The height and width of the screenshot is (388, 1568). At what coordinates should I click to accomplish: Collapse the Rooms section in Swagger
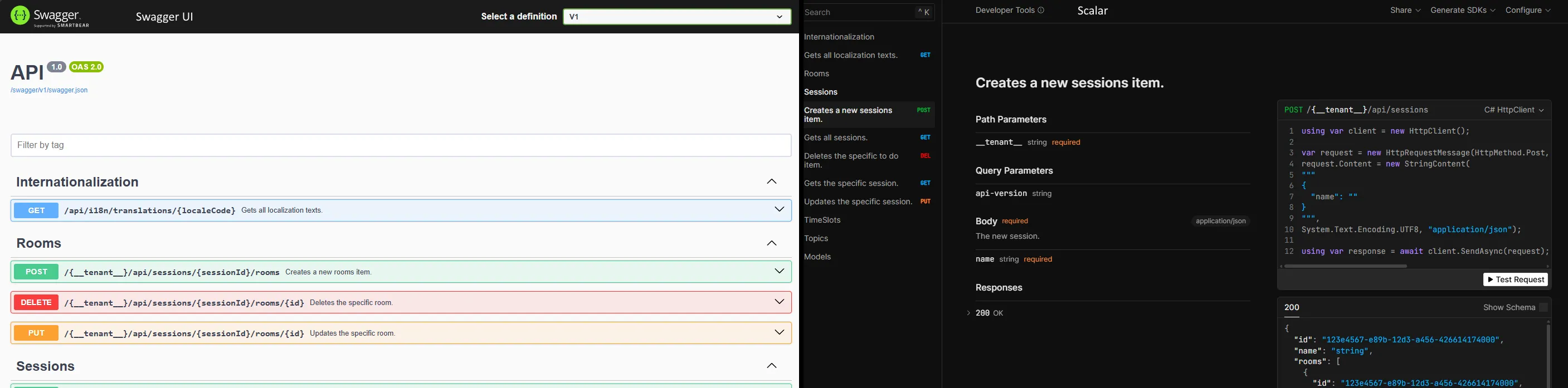(772, 243)
